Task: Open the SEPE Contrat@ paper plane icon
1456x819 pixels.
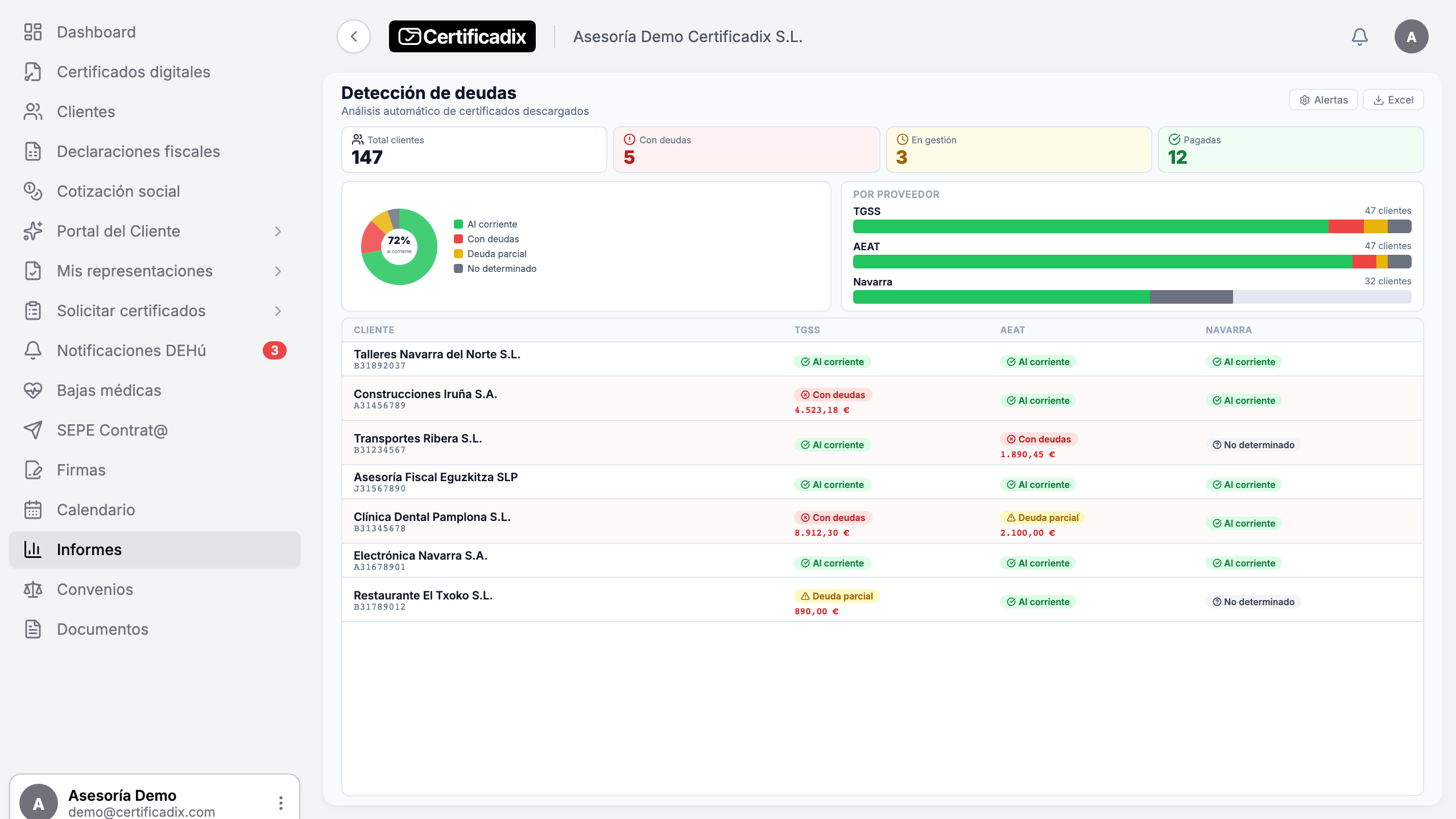Action: (33, 430)
